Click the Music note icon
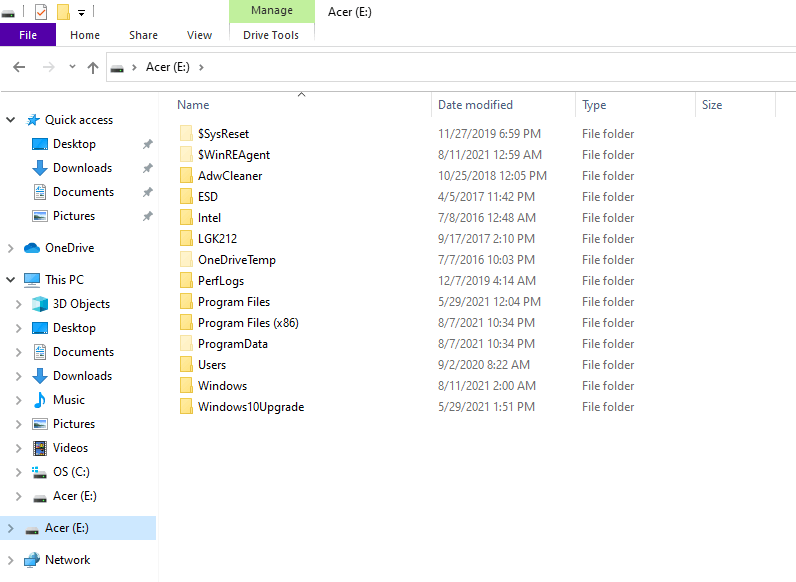 [40, 400]
